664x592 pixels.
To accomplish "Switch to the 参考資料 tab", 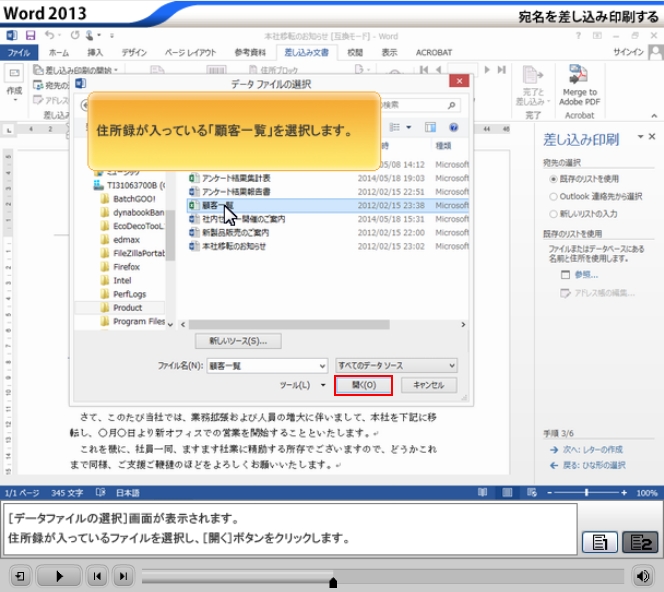I will (250, 53).
